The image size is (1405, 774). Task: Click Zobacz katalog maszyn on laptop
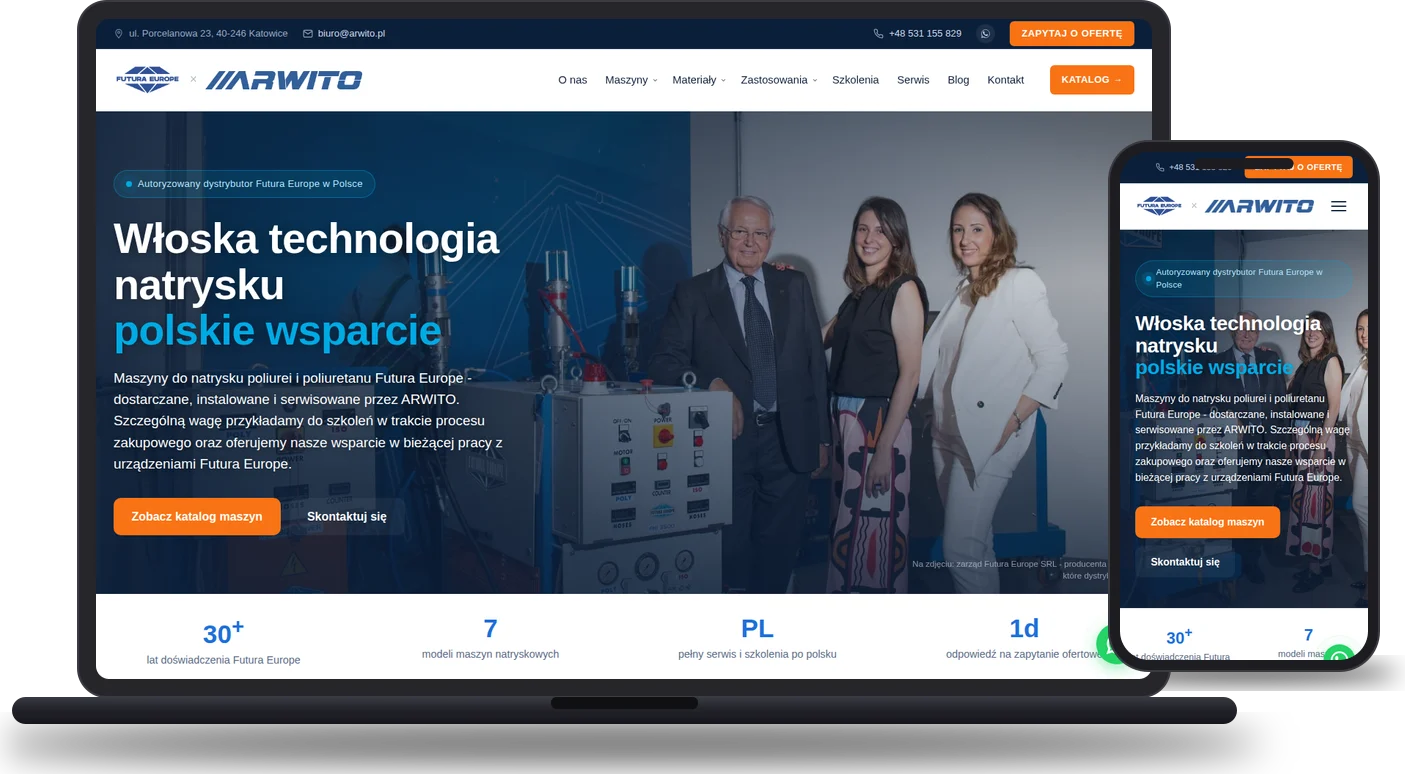click(197, 516)
